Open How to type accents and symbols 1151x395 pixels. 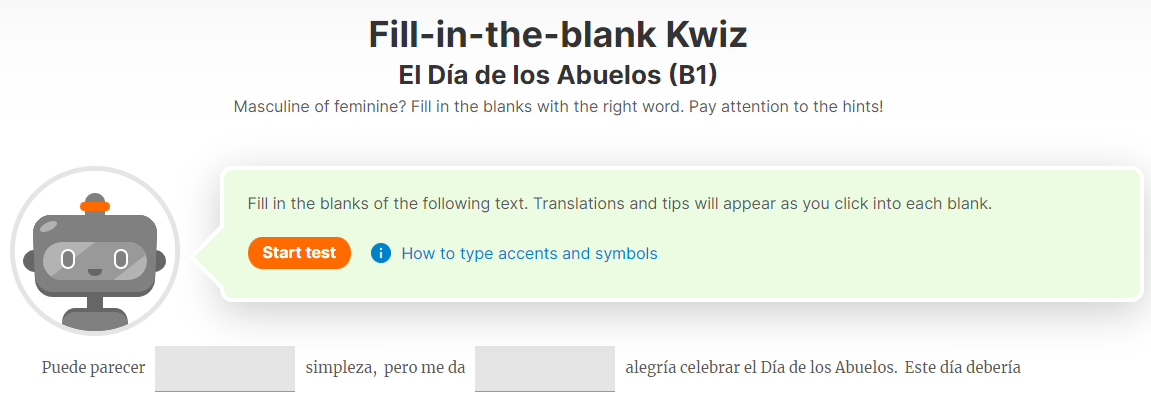coord(529,254)
